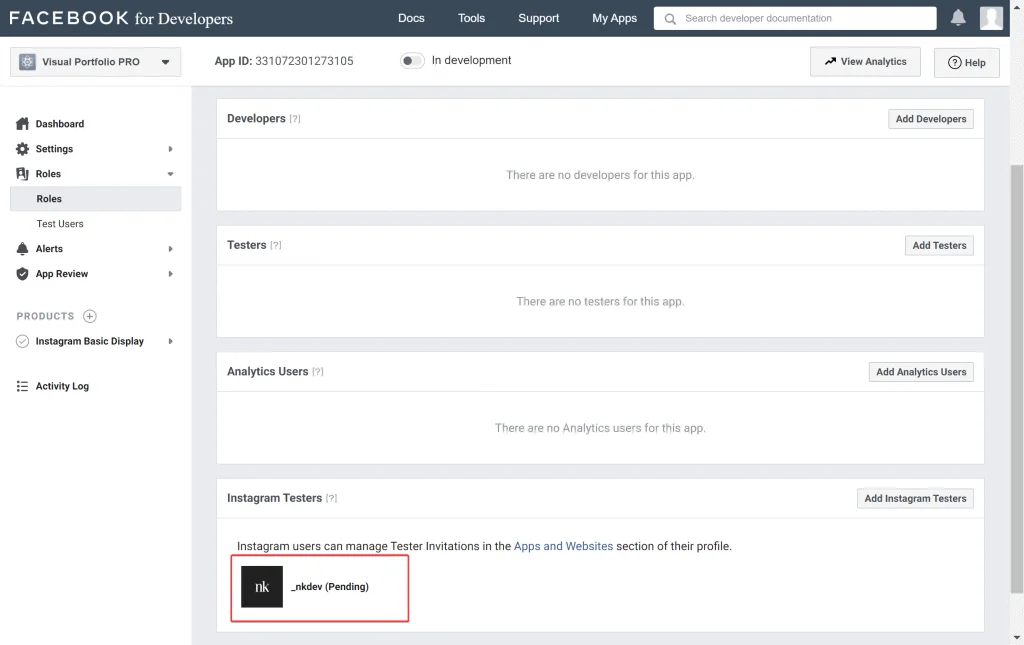1024x645 pixels.
Task: Click the Visual Portfolio PRO app icon
Action: 27,62
